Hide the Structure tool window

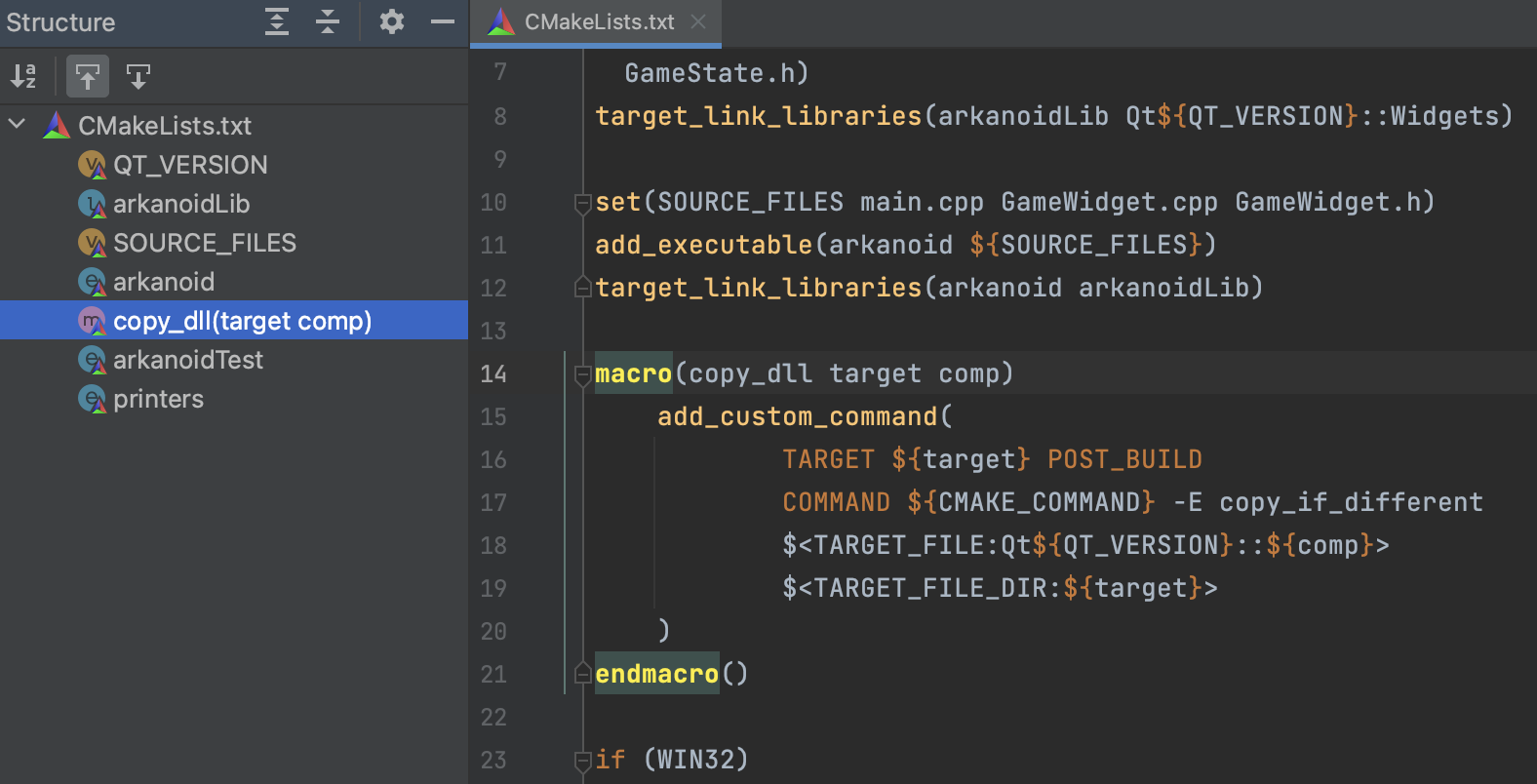click(x=443, y=21)
